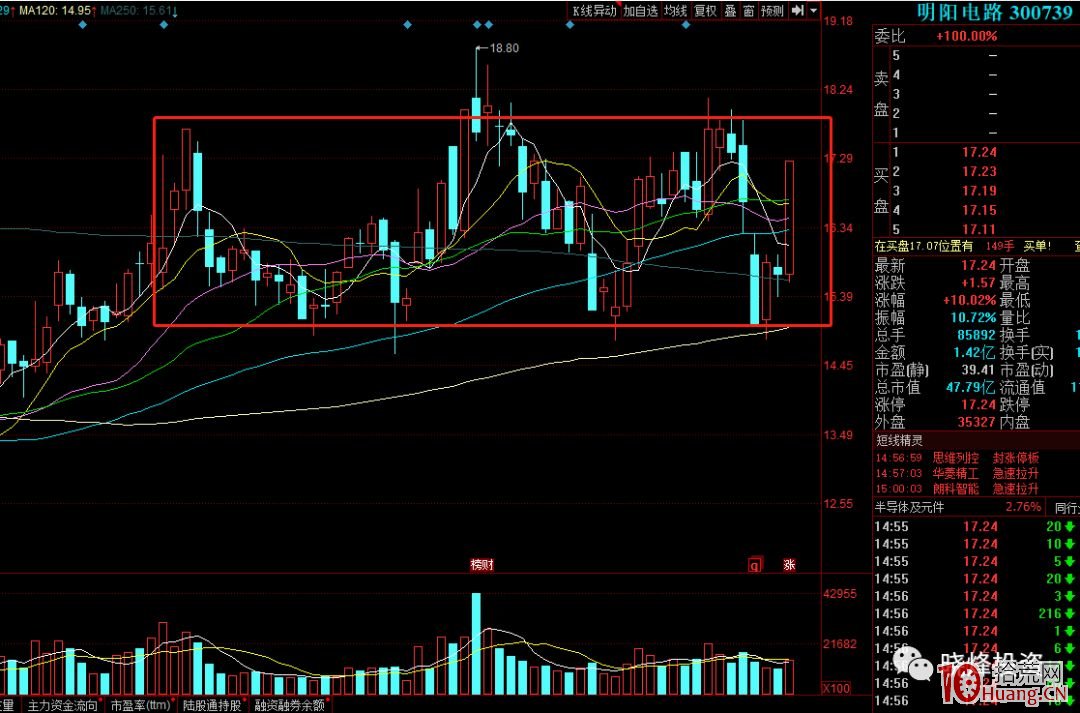
Task: Click the MA120: 14.95 indicator label
Action: coord(55,10)
